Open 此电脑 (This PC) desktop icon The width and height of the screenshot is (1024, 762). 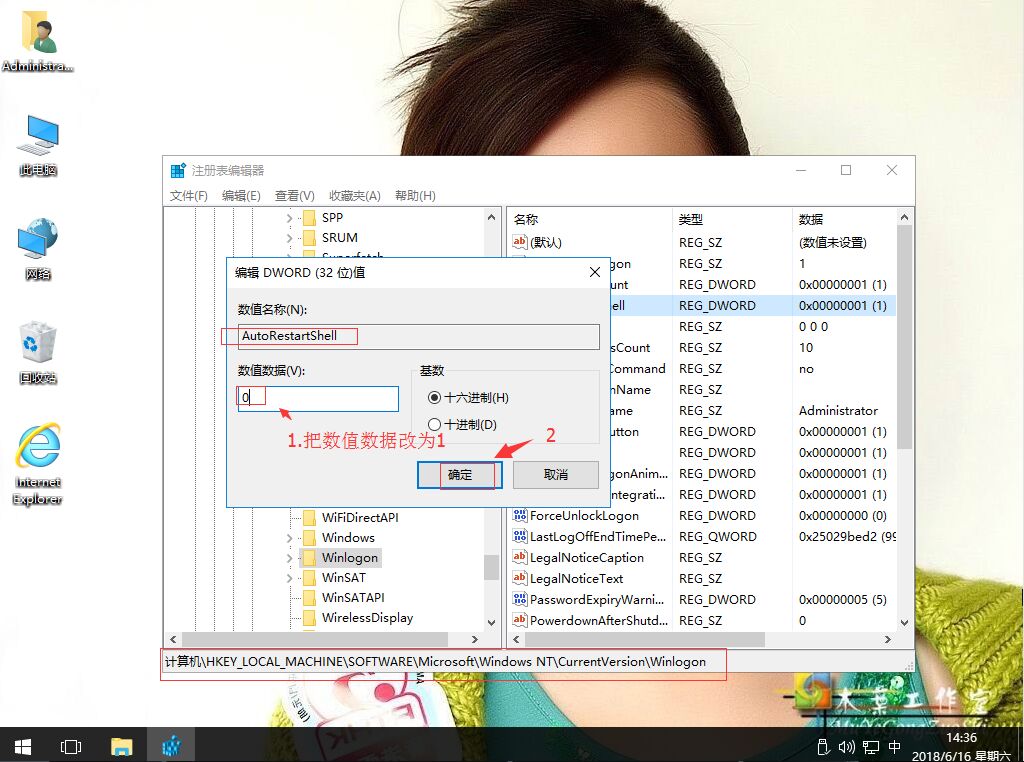click(36, 140)
